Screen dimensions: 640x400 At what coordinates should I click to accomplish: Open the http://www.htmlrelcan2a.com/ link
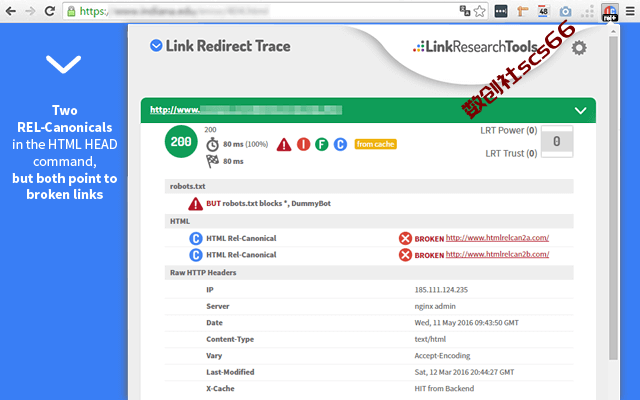[497, 238]
